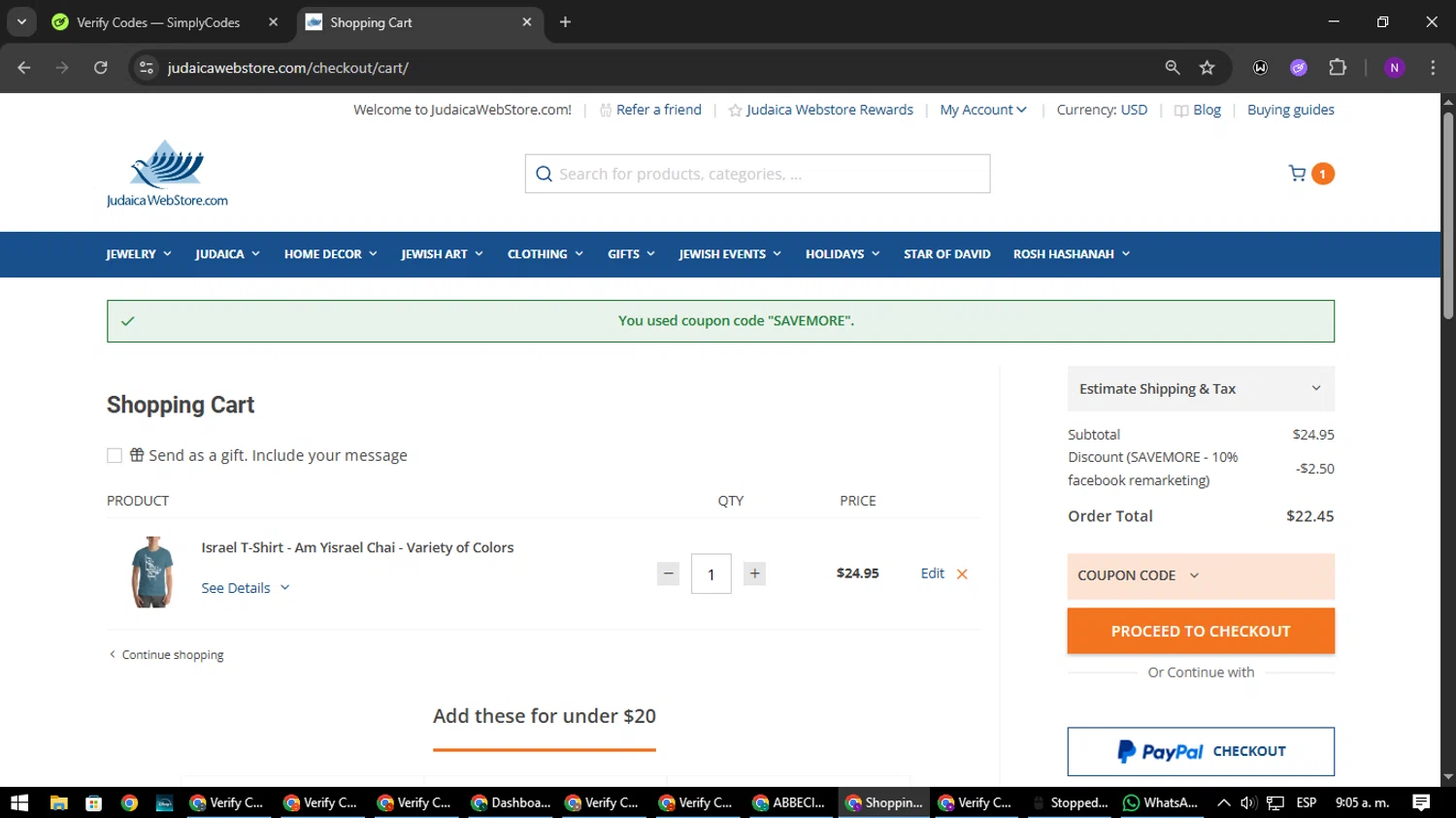Increase T-shirt quantity with plus button
The height and width of the screenshot is (818, 1456).
tap(754, 573)
